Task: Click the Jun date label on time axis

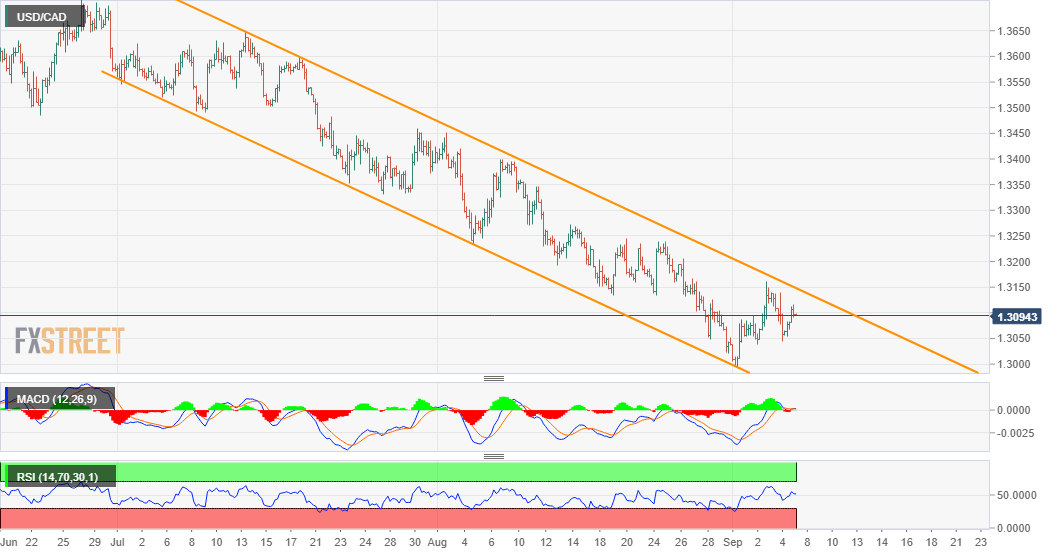Action: 10,542
